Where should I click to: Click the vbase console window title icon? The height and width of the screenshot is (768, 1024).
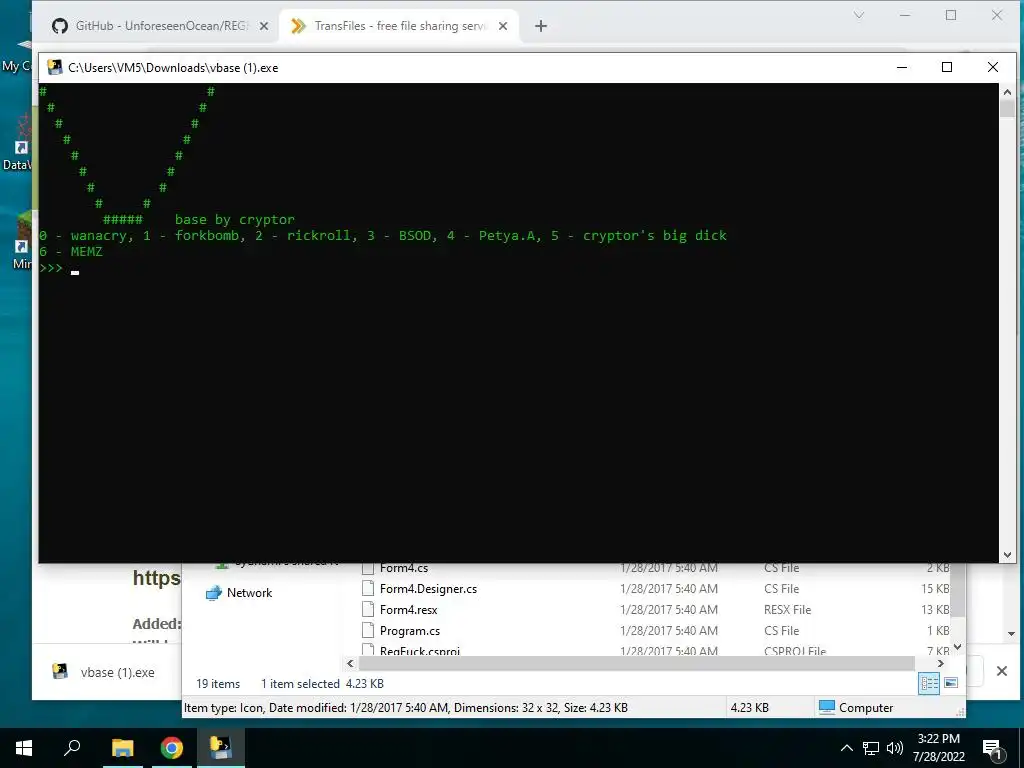(x=55, y=67)
